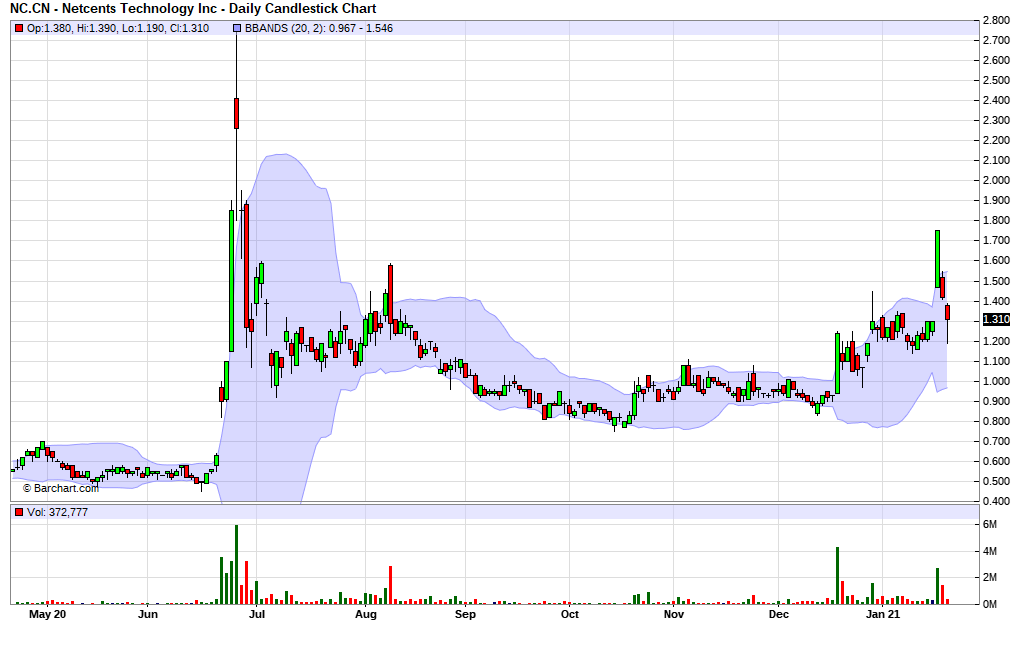Image resolution: width=1021 pixels, height=645 pixels.
Task: Click the Dec date axis label
Action: pyautogui.click(x=779, y=614)
